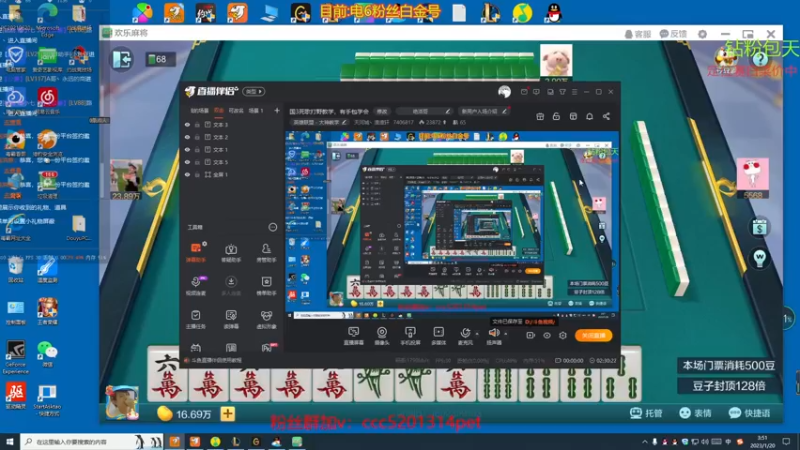
Task: Toggle the lock on the 文本 1 layer
Action: click(197, 149)
